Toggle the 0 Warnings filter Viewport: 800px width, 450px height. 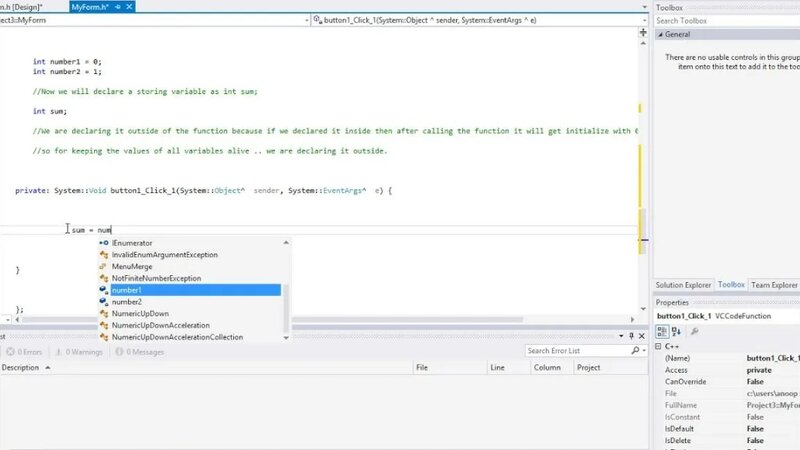tap(79, 352)
